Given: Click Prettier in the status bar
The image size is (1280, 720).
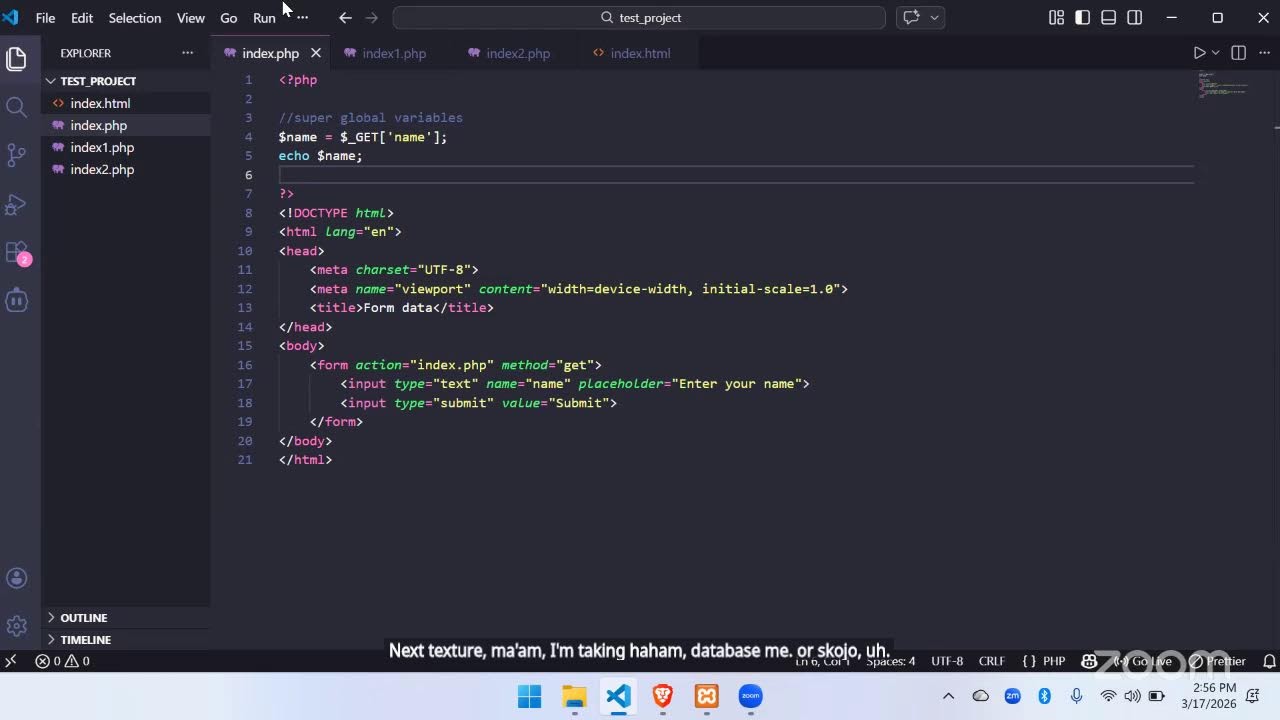Looking at the screenshot, I should [x=1217, y=661].
